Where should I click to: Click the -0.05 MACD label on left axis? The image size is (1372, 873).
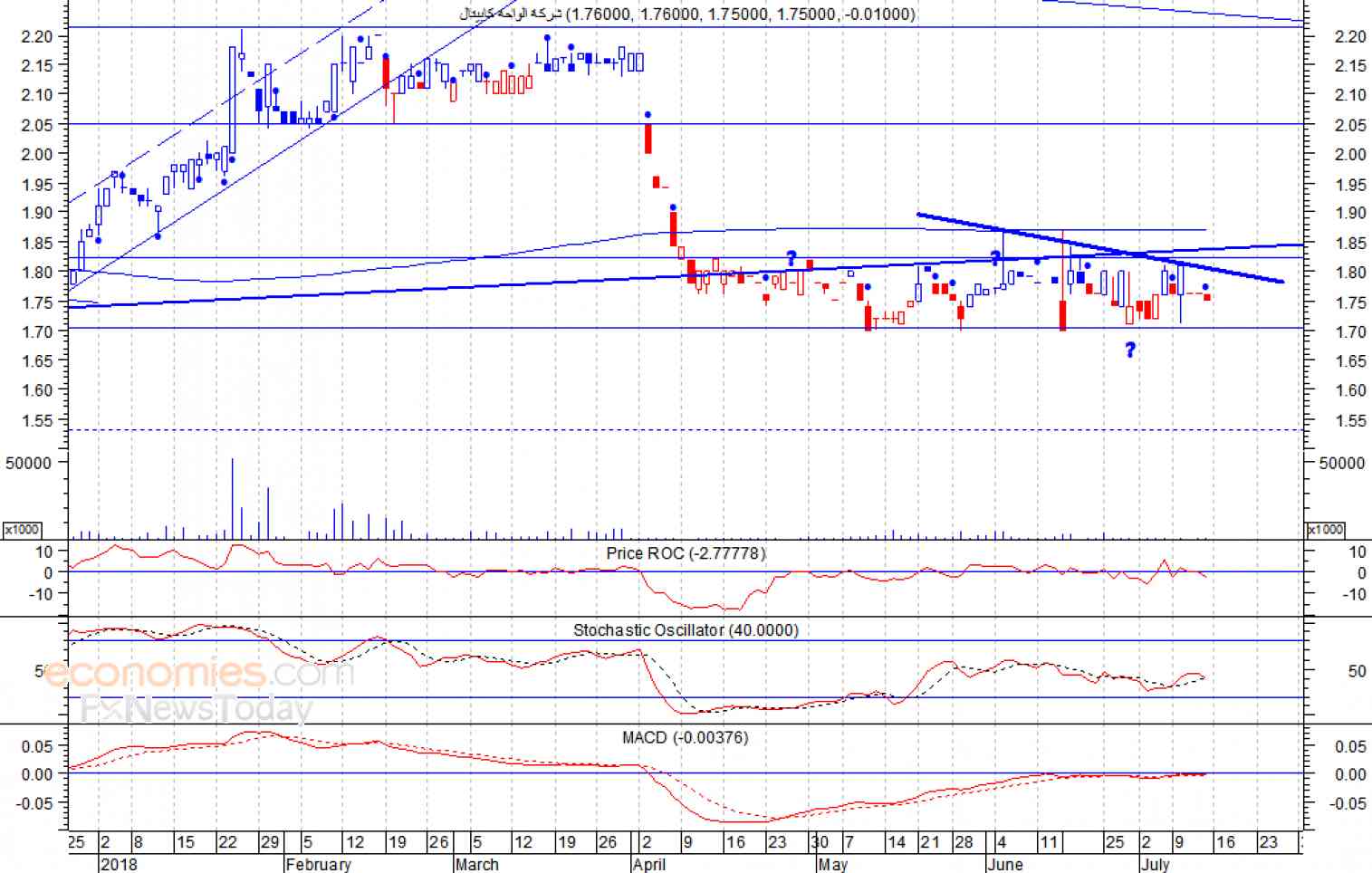[34, 802]
